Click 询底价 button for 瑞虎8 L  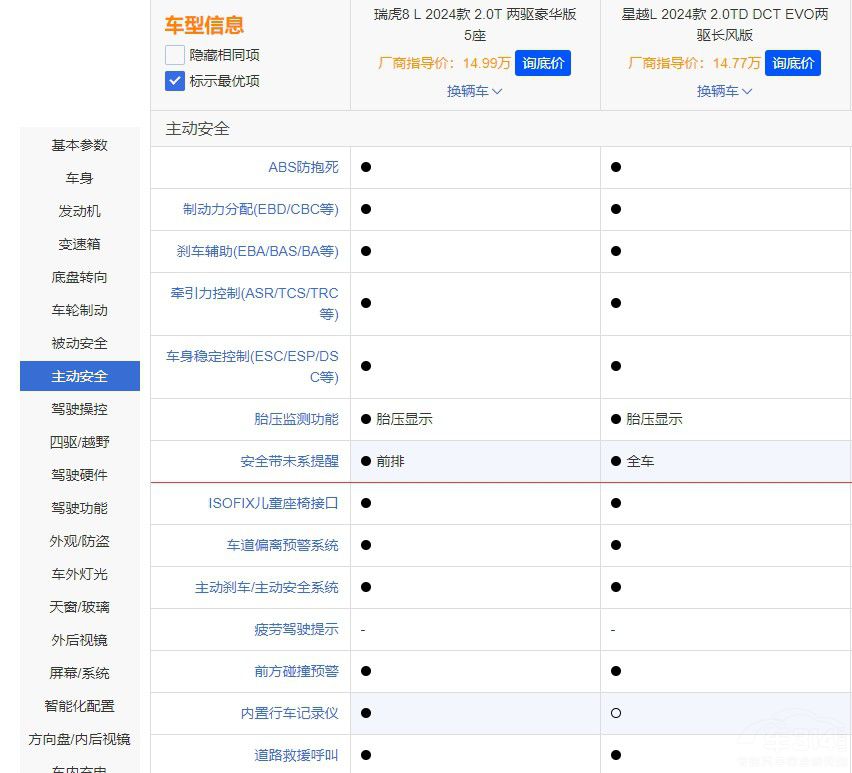tap(542, 63)
